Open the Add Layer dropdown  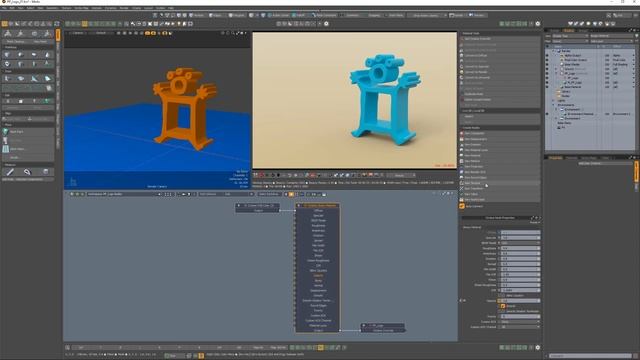(x=611, y=41)
